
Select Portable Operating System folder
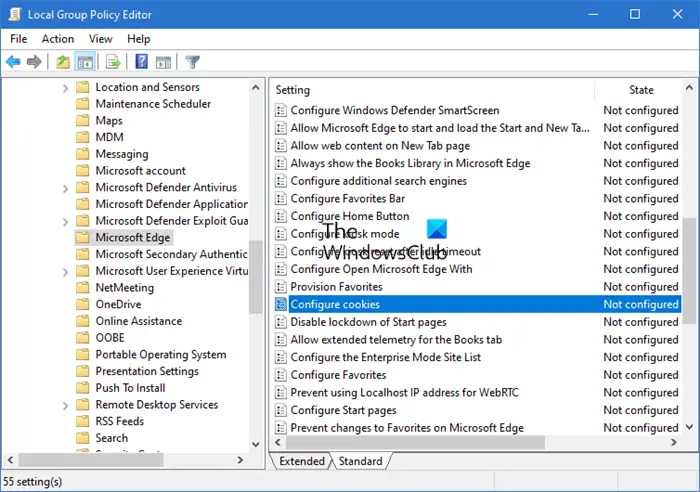[x=161, y=354]
